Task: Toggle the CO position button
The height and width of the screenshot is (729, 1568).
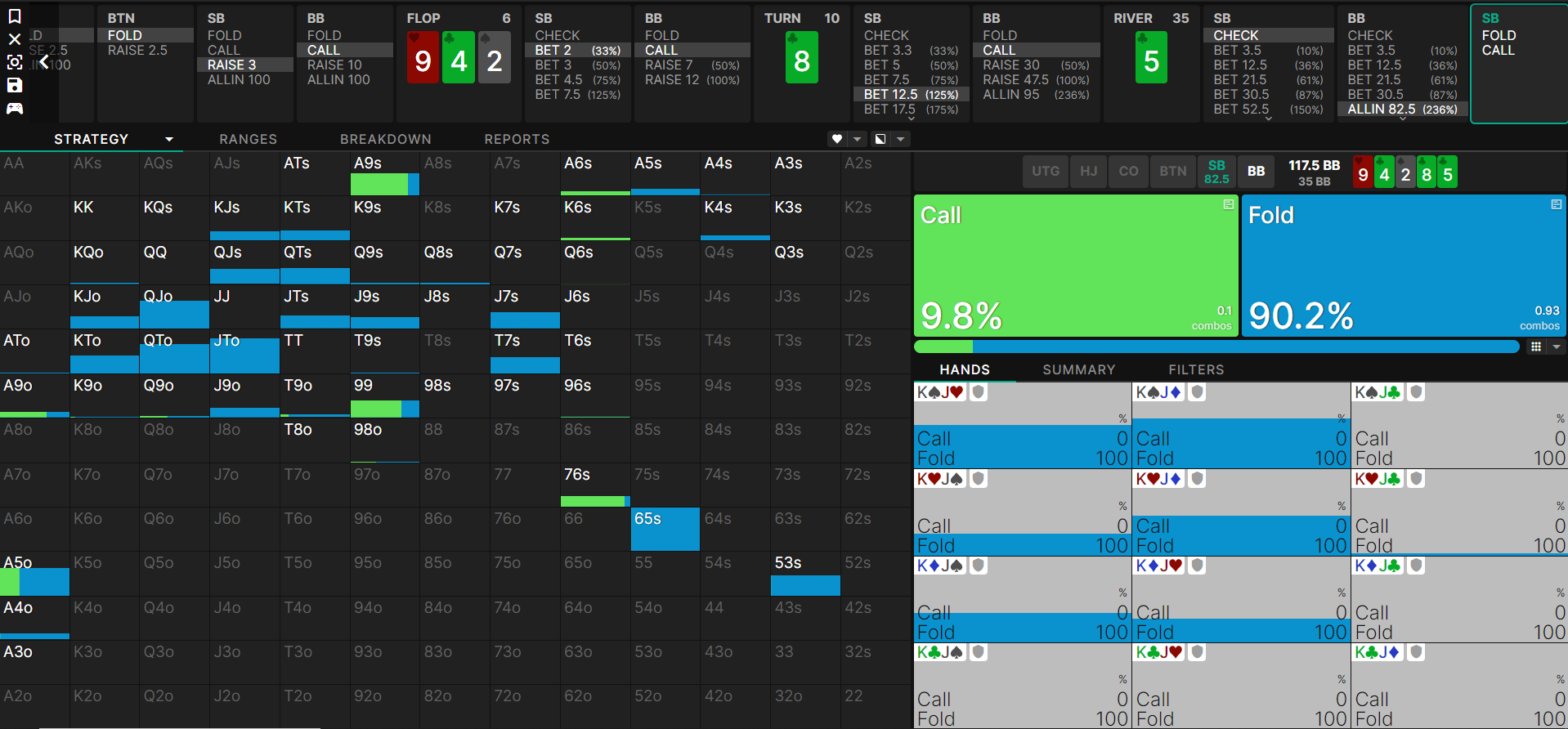Action: [x=1129, y=172]
